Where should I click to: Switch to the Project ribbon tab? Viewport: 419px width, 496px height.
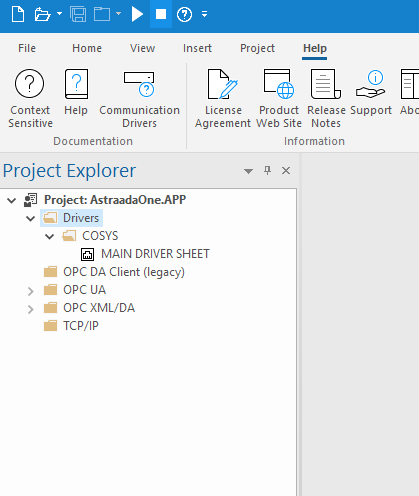257,48
